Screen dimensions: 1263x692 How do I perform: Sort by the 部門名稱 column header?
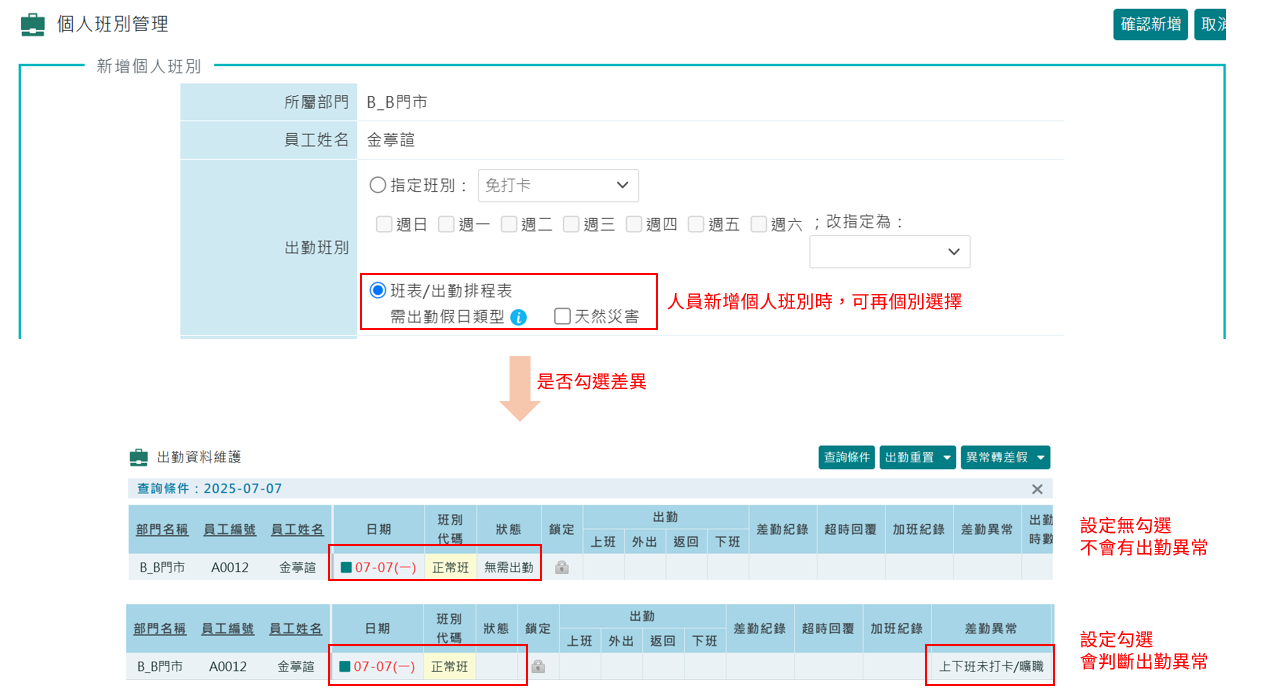click(161, 528)
